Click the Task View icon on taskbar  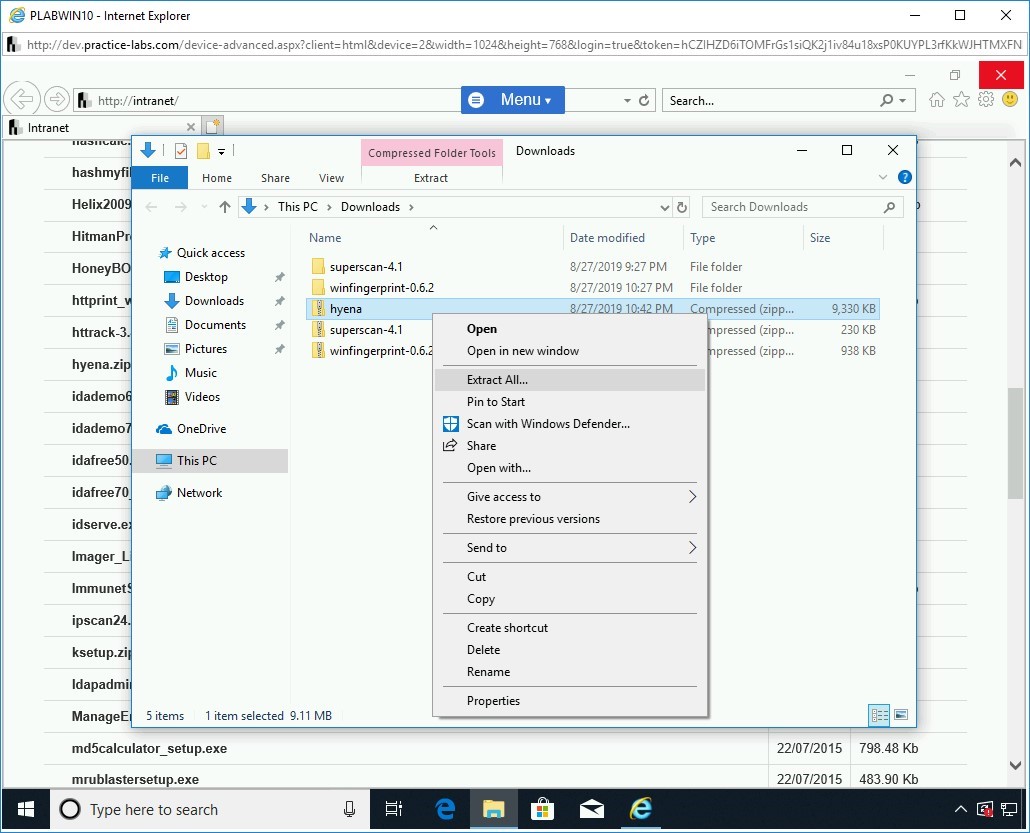394,808
